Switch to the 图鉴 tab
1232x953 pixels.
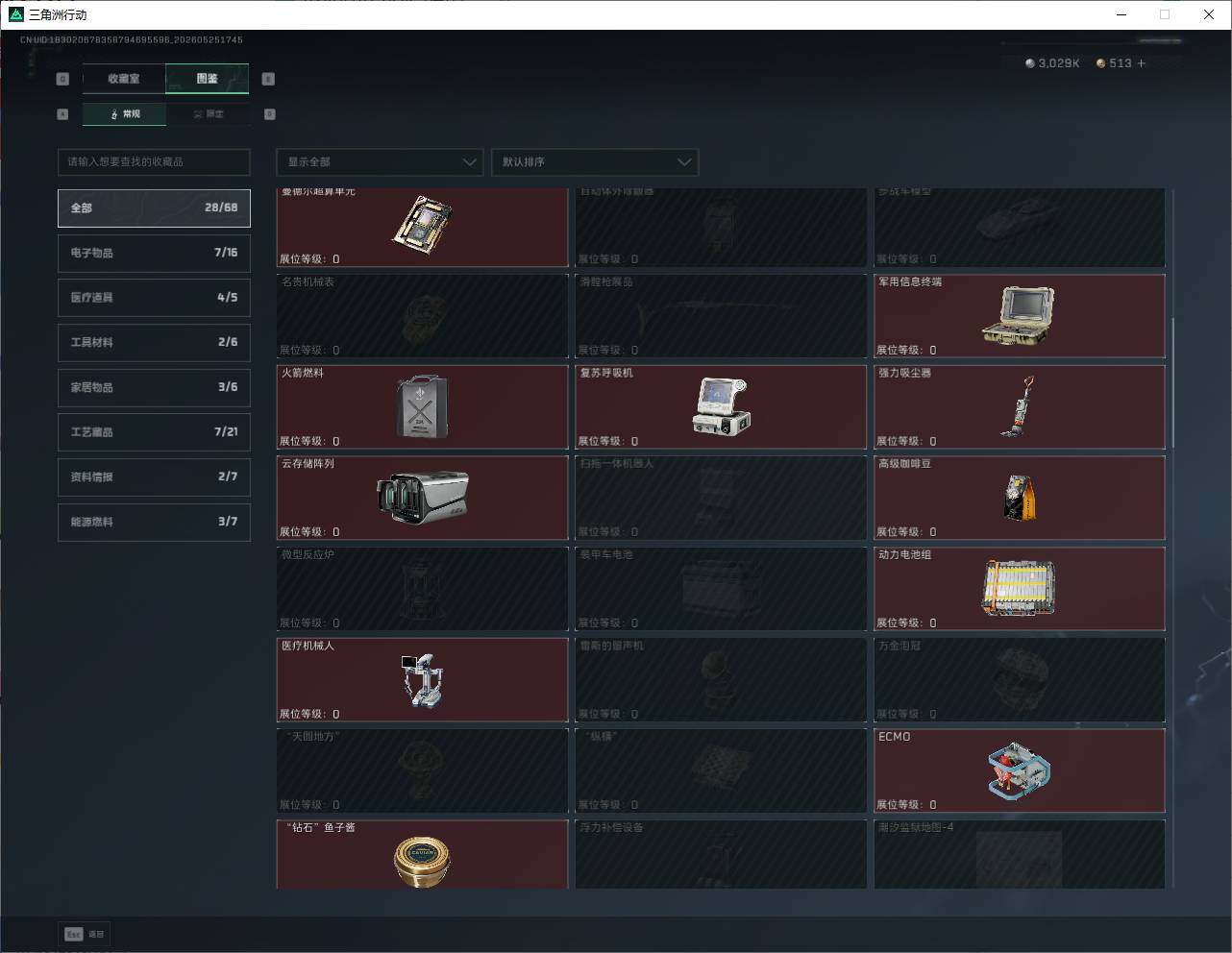coord(208,79)
